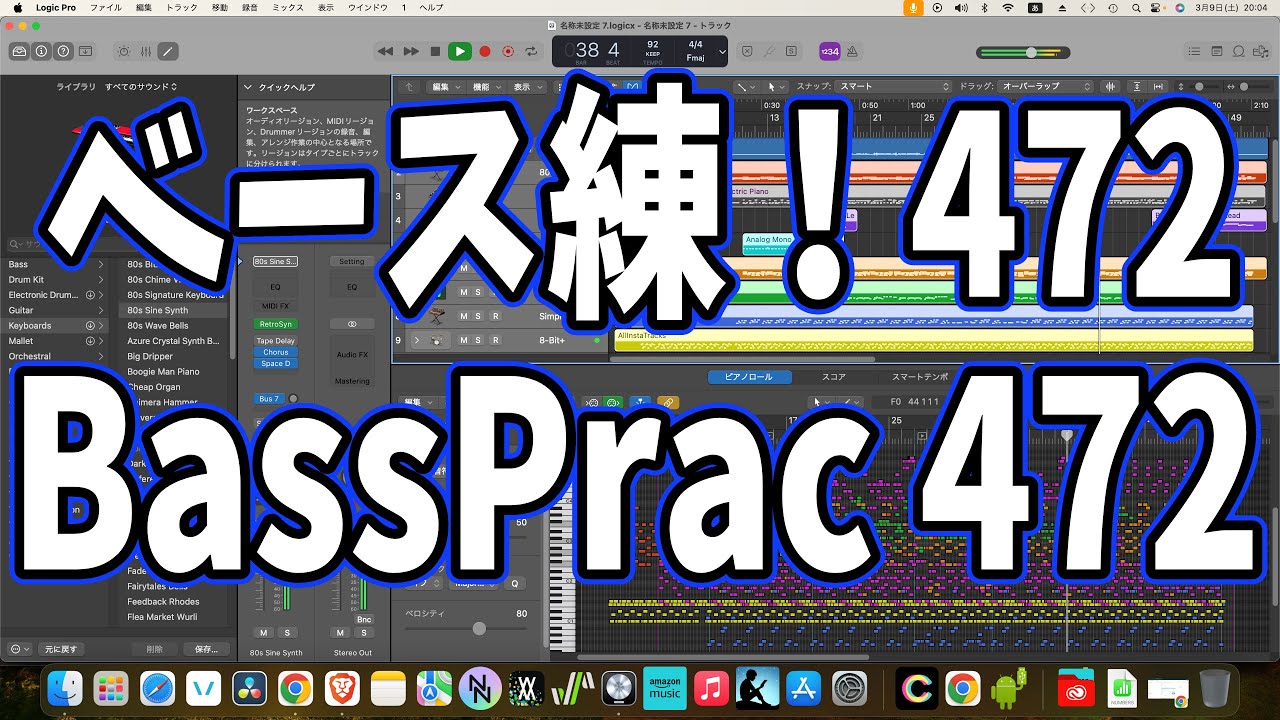Image resolution: width=1280 pixels, height=720 pixels.
Task: Open the List Editors icon
Action: (x=1193, y=51)
